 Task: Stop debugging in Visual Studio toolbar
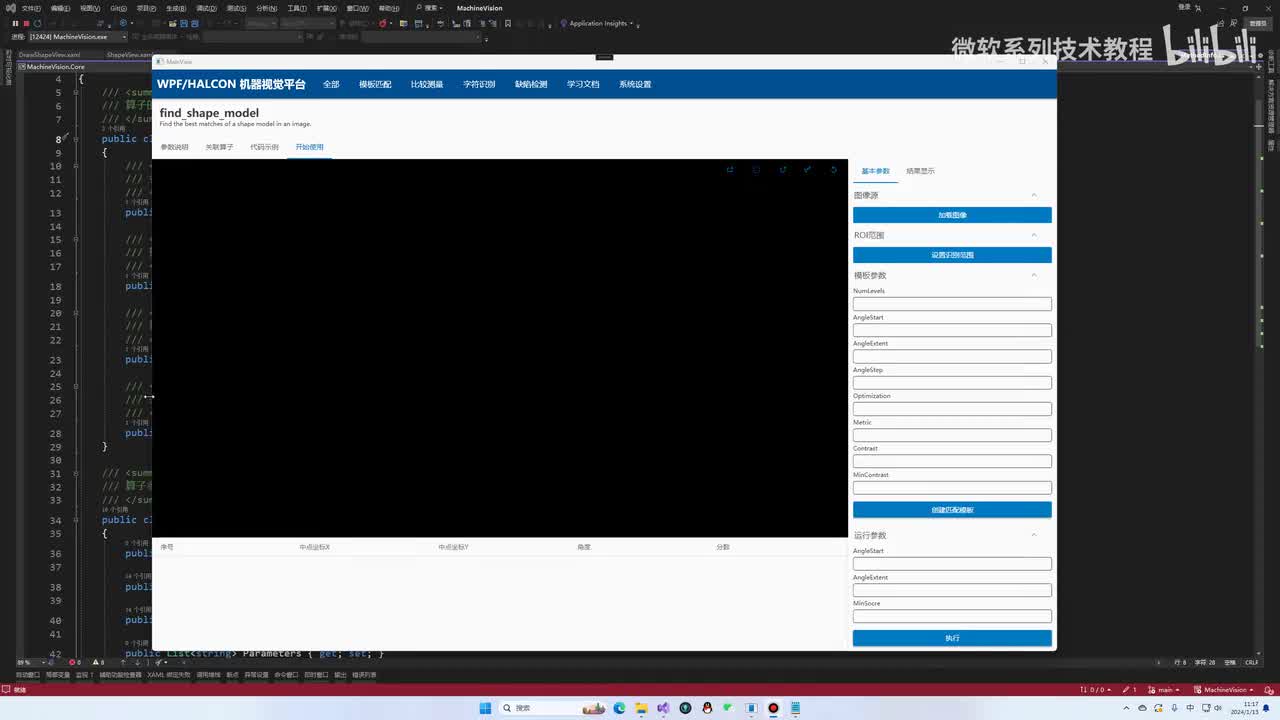[x=26, y=23]
